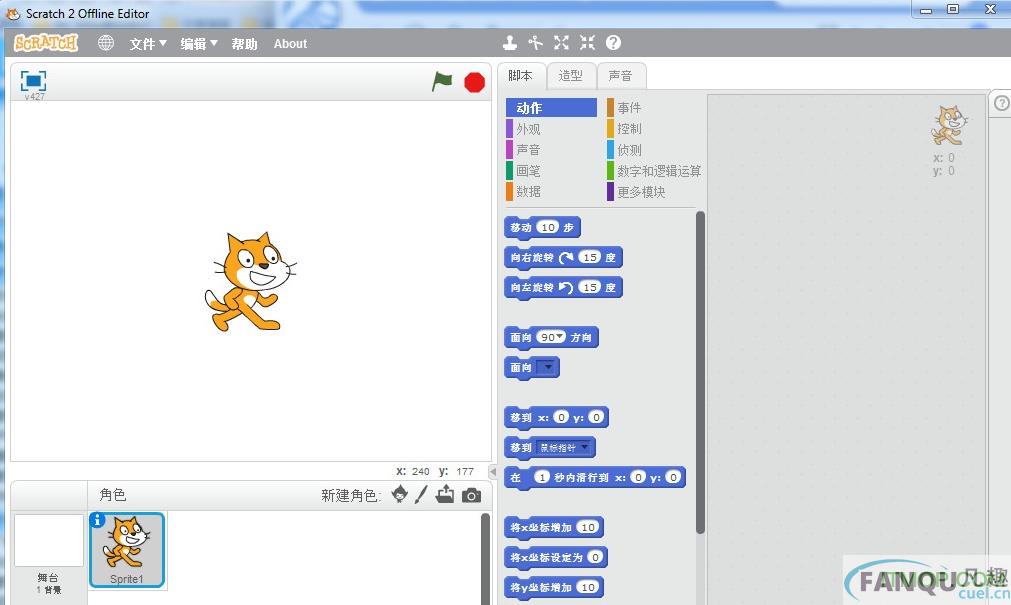Select the 控制 block category
1011x605 pixels.
(652, 129)
